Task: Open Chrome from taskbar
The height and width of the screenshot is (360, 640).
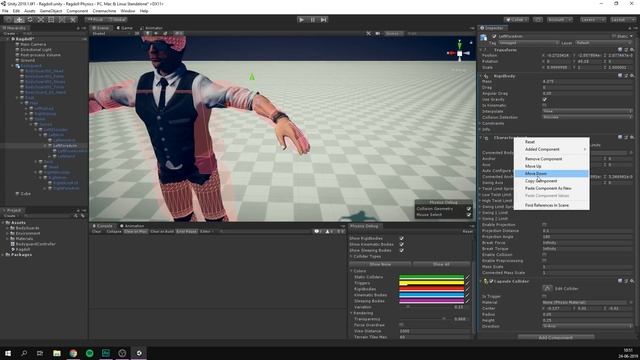Action: [73, 353]
